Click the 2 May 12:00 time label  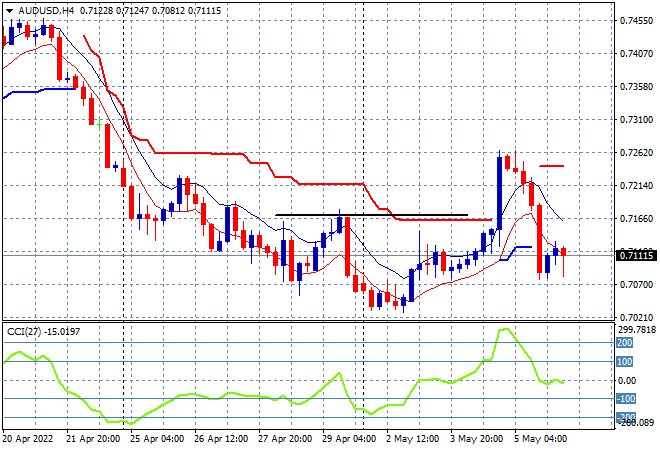(x=412, y=439)
